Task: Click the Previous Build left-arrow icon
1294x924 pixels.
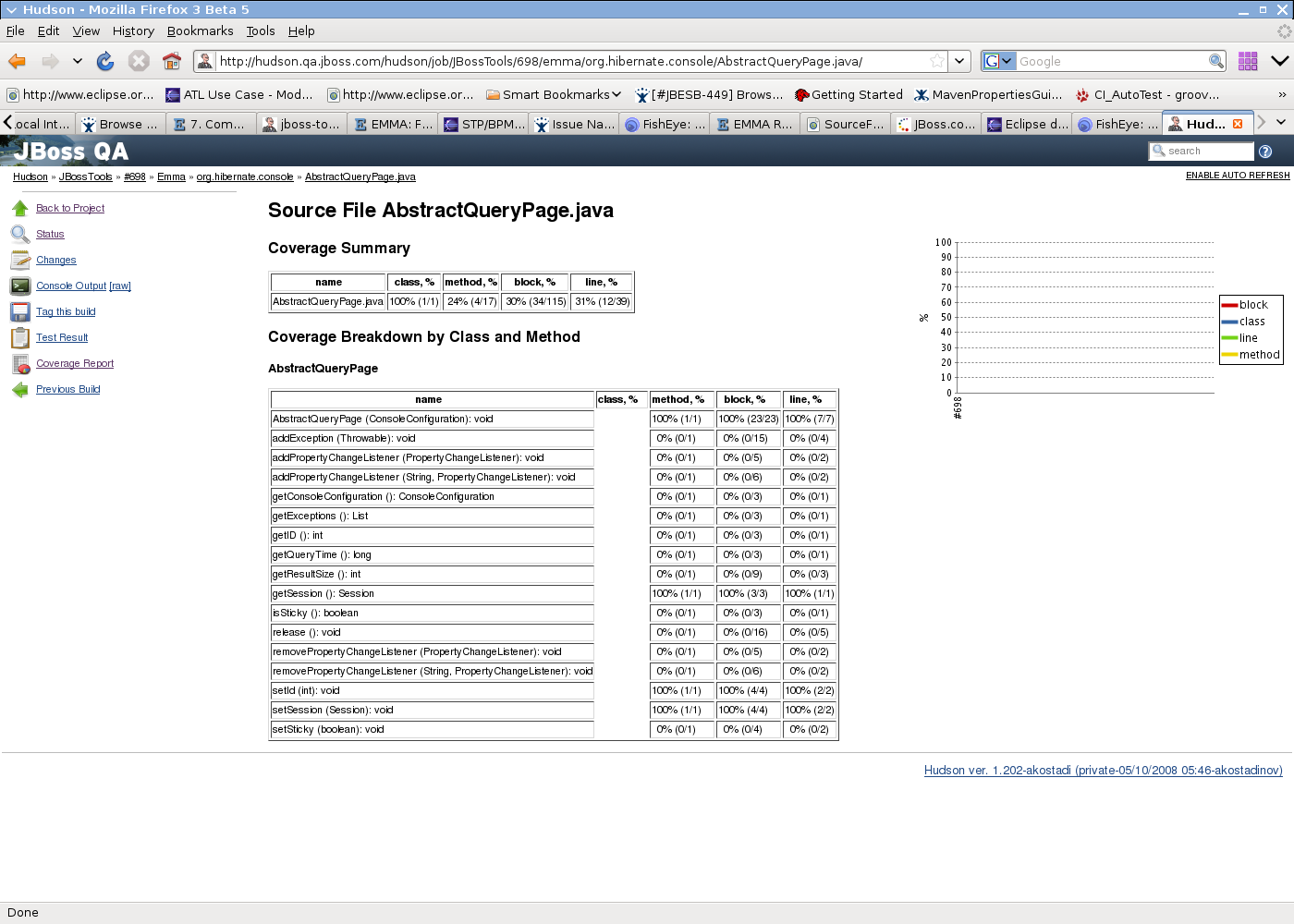Action: point(20,389)
